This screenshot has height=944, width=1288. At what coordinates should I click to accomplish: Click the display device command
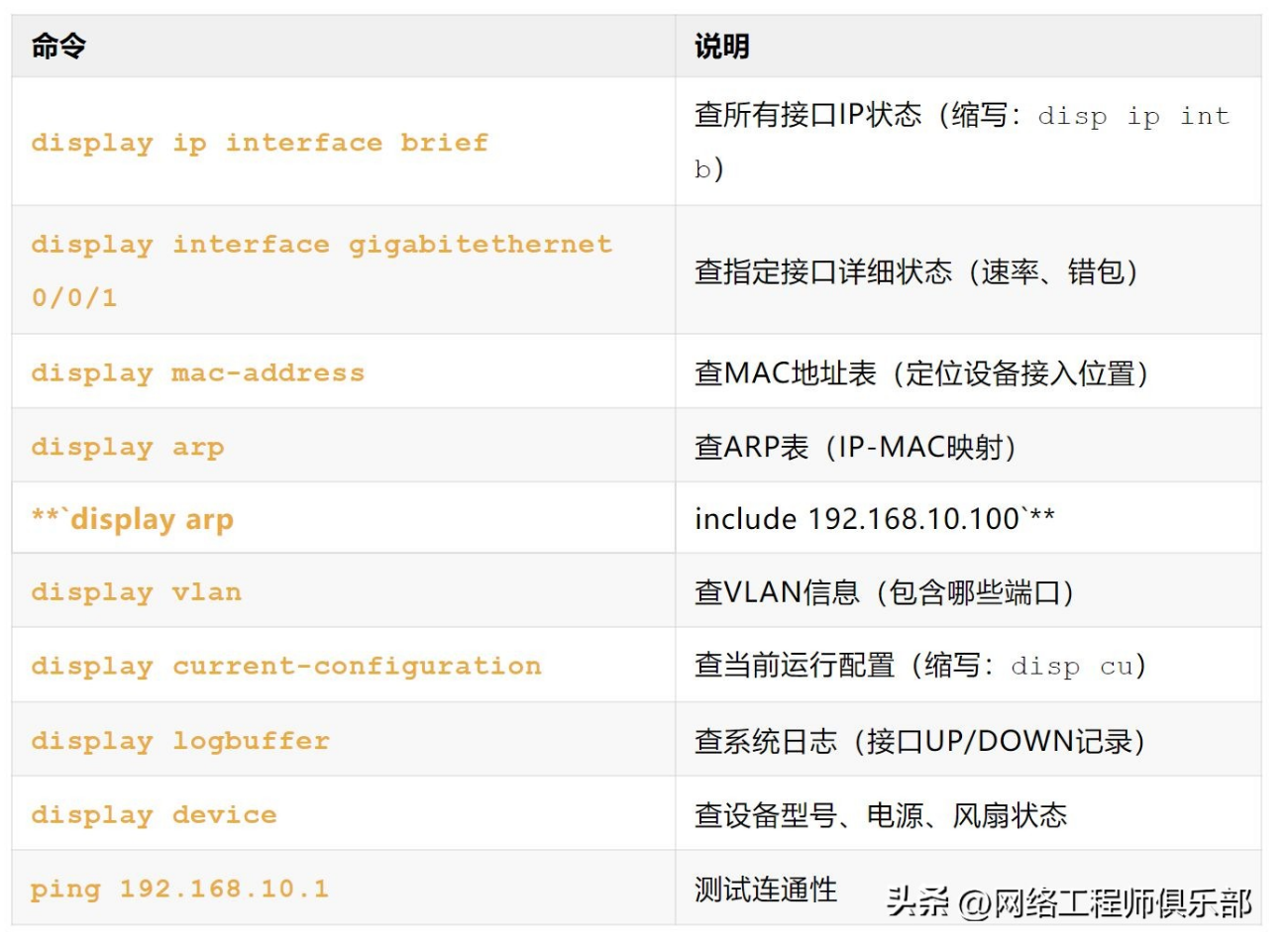[155, 815]
